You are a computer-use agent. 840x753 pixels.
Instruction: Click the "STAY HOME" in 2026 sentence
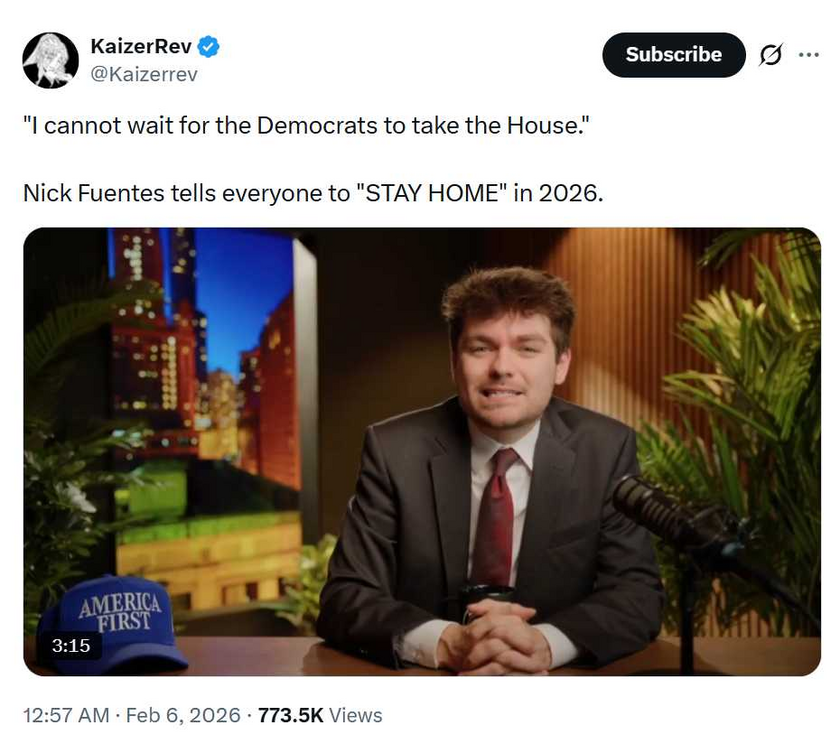pyautogui.click(x=313, y=193)
